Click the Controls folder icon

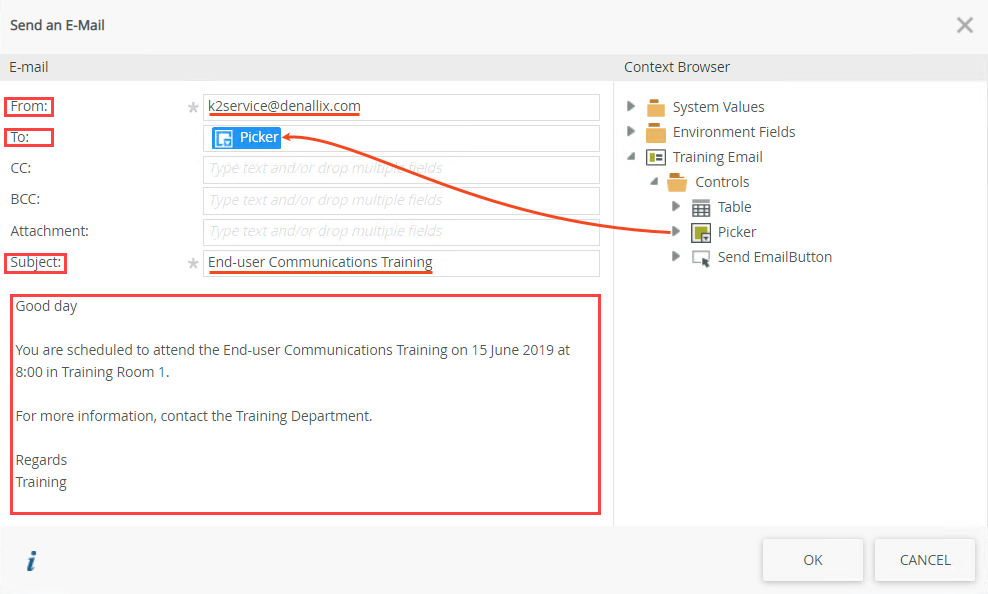click(x=678, y=181)
